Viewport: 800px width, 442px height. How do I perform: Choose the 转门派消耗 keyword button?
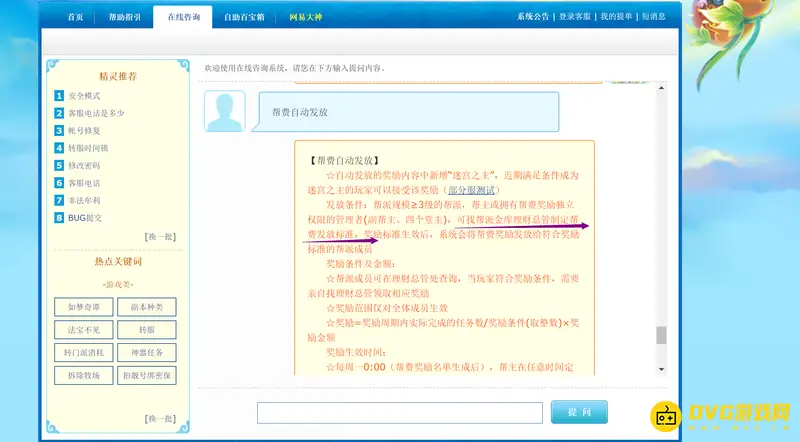[84, 353]
